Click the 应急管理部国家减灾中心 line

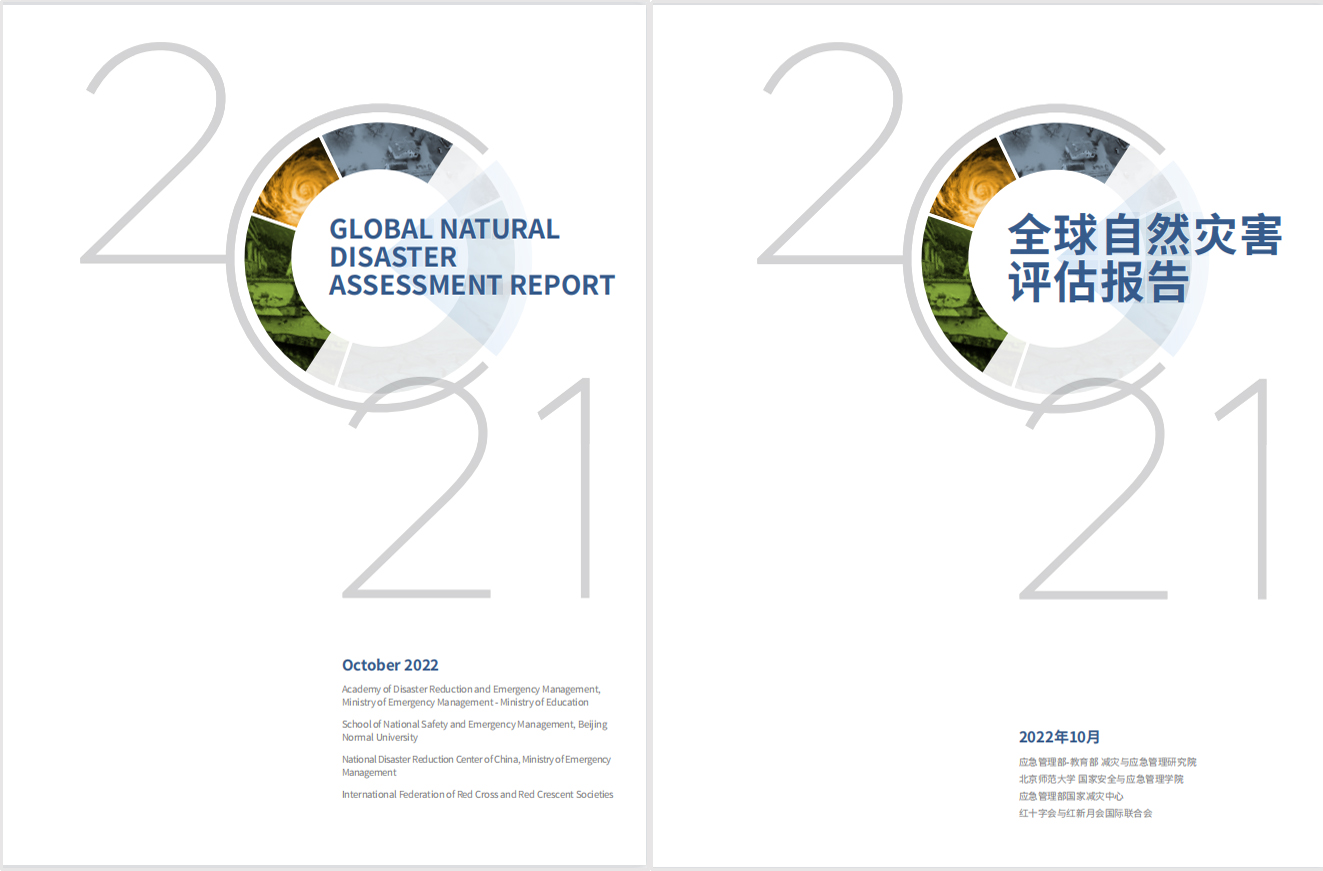[1071, 796]
